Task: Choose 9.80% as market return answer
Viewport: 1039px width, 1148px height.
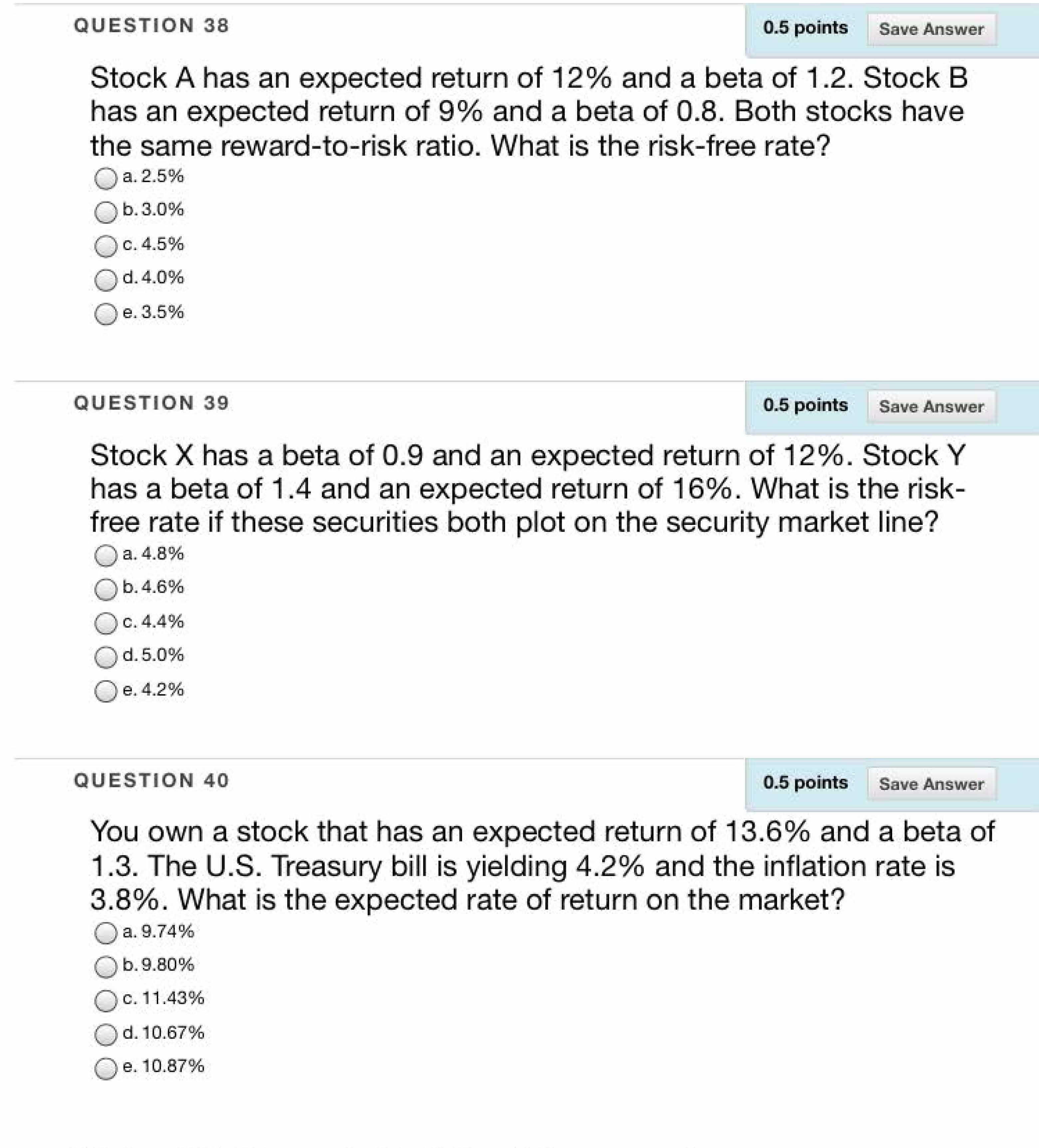Action: (105, 967)
